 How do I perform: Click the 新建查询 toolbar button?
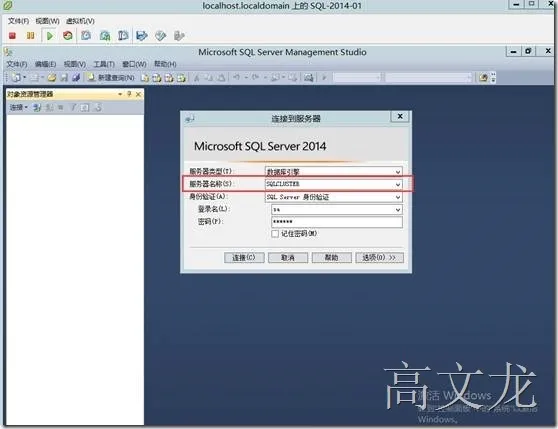pos(112,77)
